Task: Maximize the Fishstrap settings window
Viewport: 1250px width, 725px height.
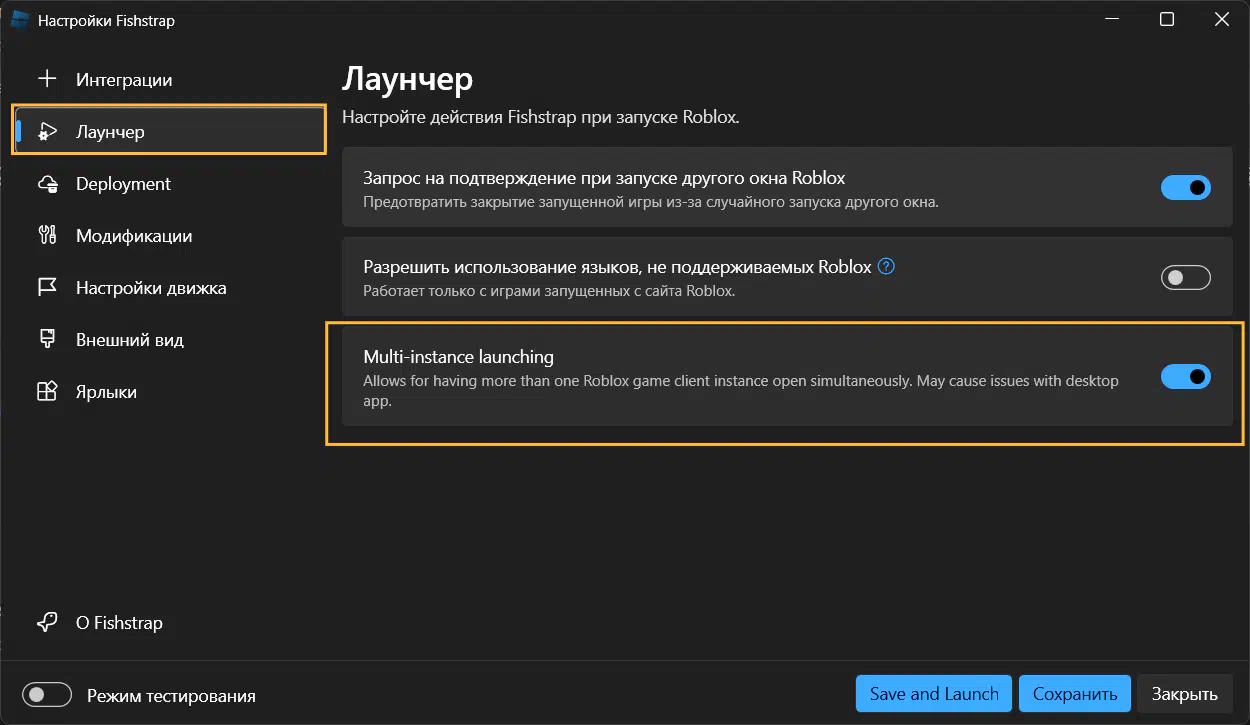Action: 1167,20
